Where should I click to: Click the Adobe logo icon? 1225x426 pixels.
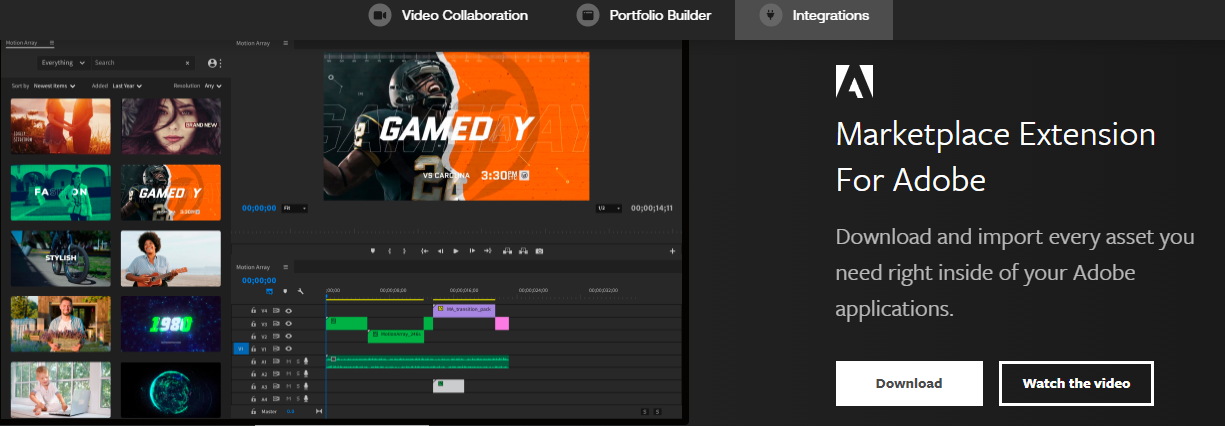point(855,81)
